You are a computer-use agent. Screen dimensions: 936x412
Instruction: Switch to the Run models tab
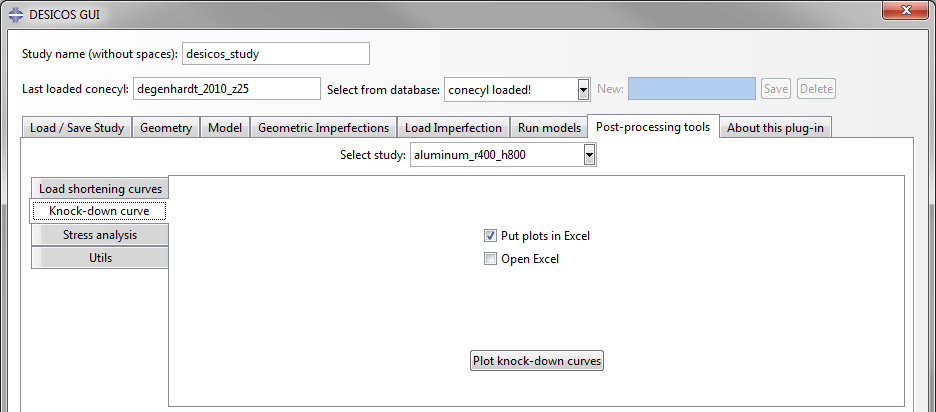click(x=549, y=128)
